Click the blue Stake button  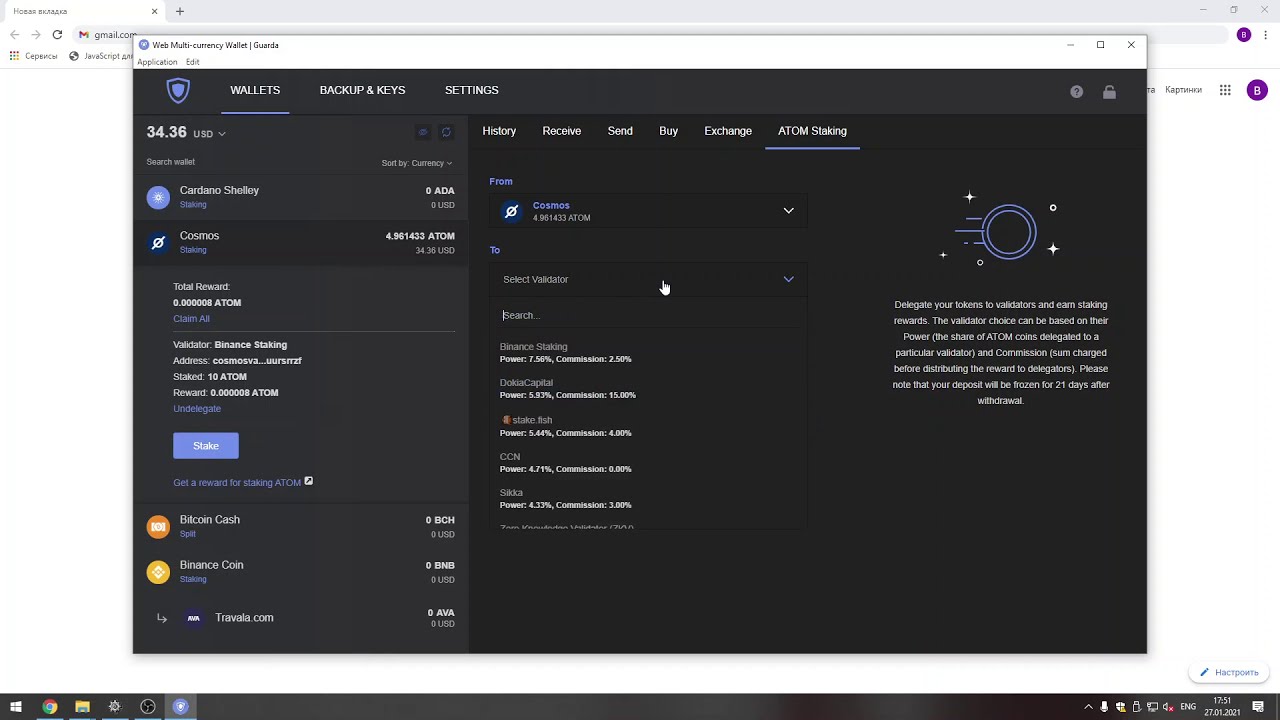tap(206, 446)
